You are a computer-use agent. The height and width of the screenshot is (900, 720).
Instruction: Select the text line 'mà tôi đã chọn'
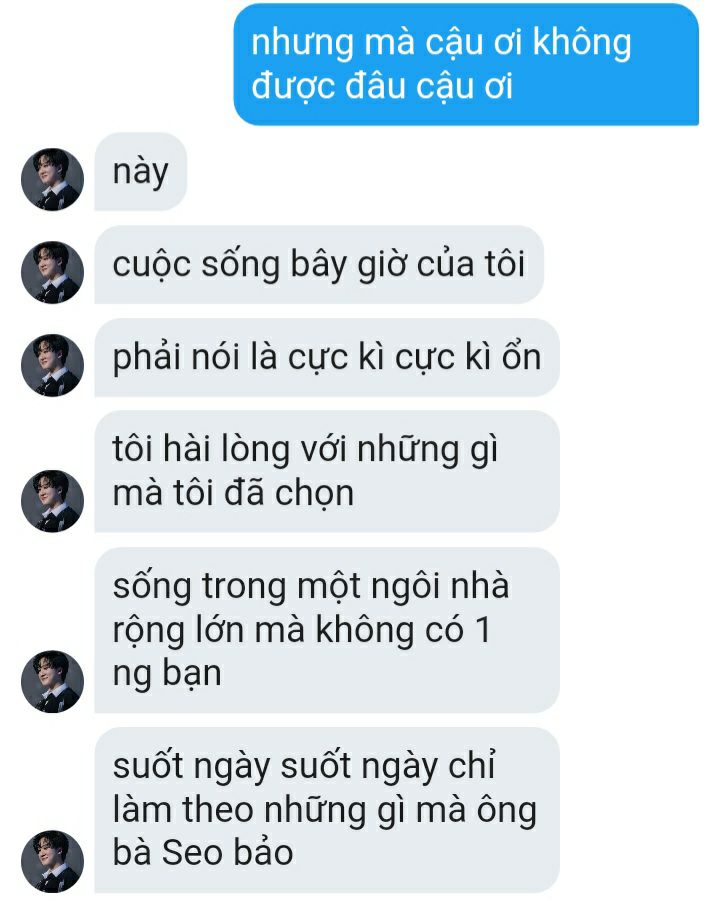[233, 492]
